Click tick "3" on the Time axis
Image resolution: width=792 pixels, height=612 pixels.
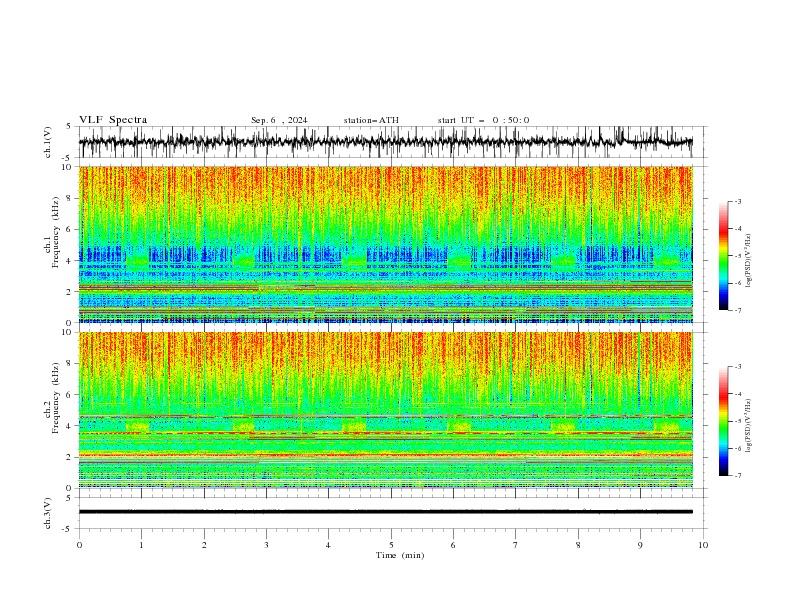pyautogui.click(x=266, y=545)
